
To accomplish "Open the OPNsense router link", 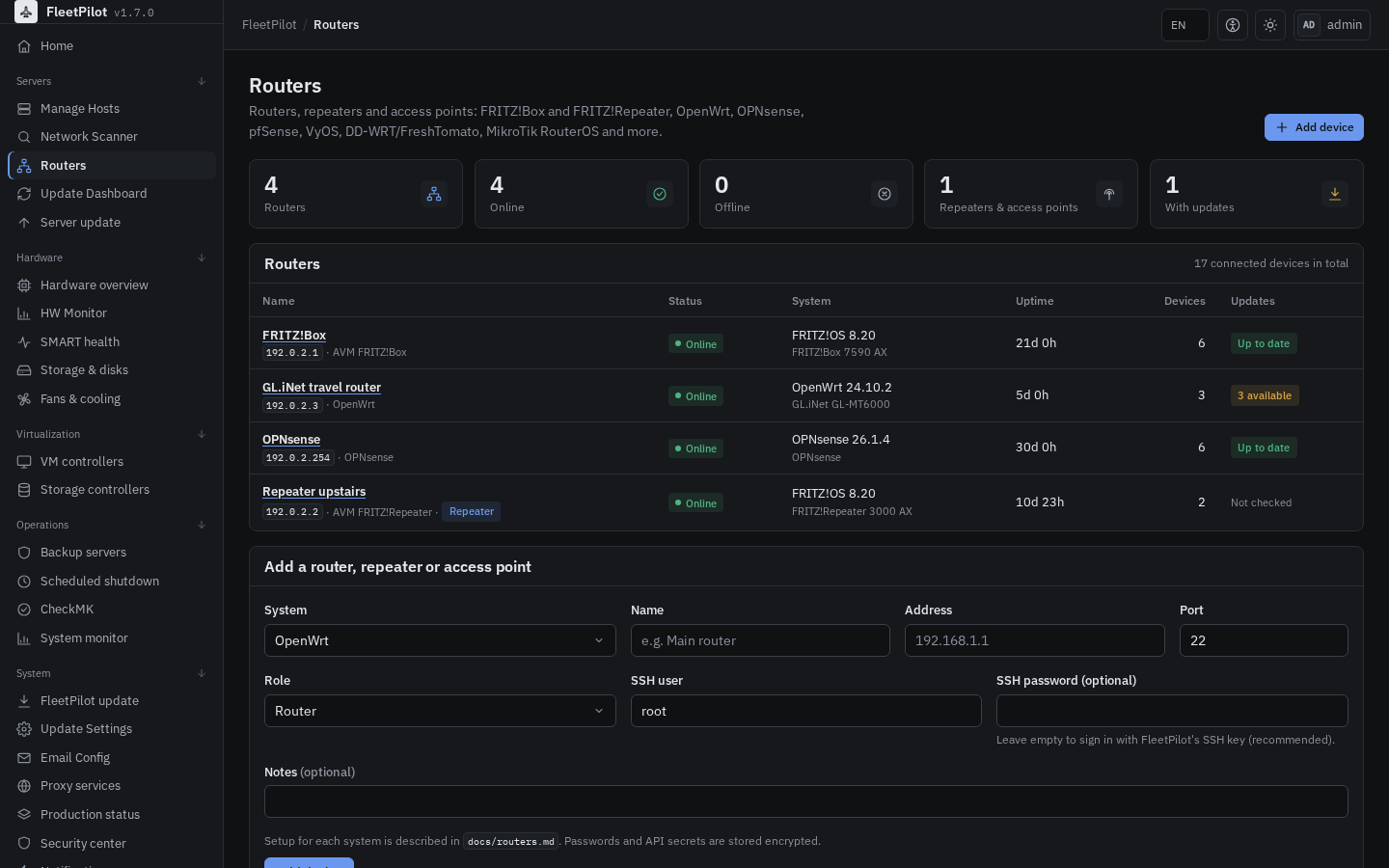I will coord(291,440).
